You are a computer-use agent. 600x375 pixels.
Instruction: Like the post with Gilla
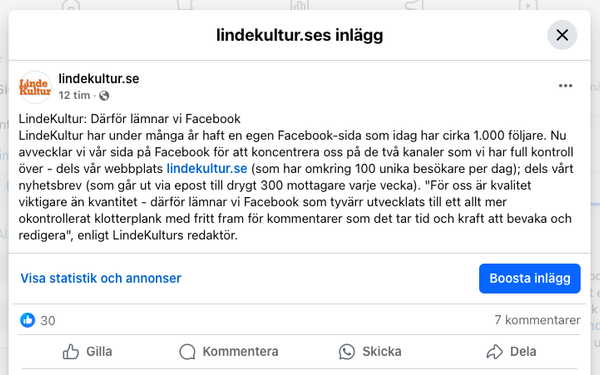(x=87, y=351)
